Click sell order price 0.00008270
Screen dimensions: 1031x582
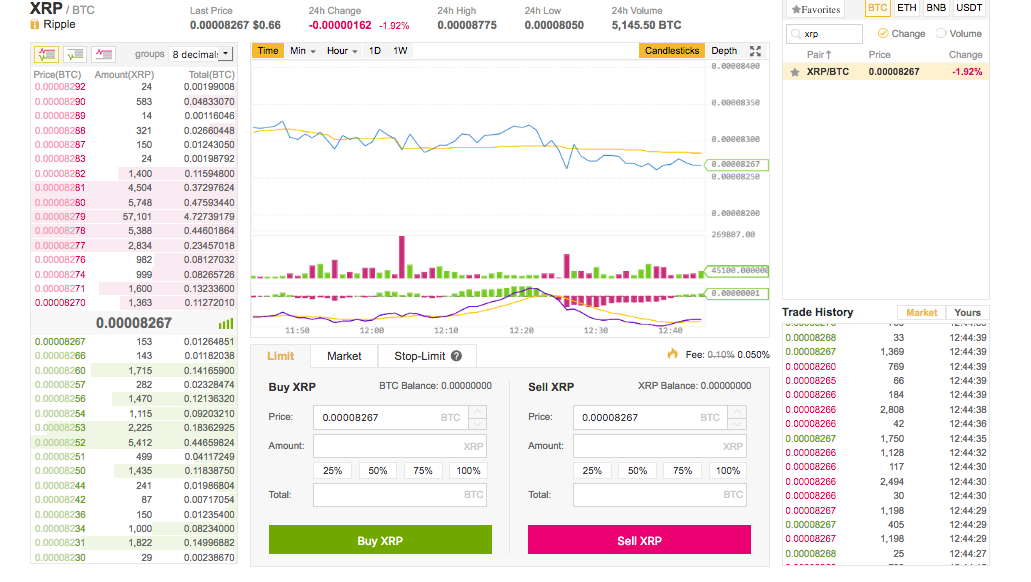point(60,303)
